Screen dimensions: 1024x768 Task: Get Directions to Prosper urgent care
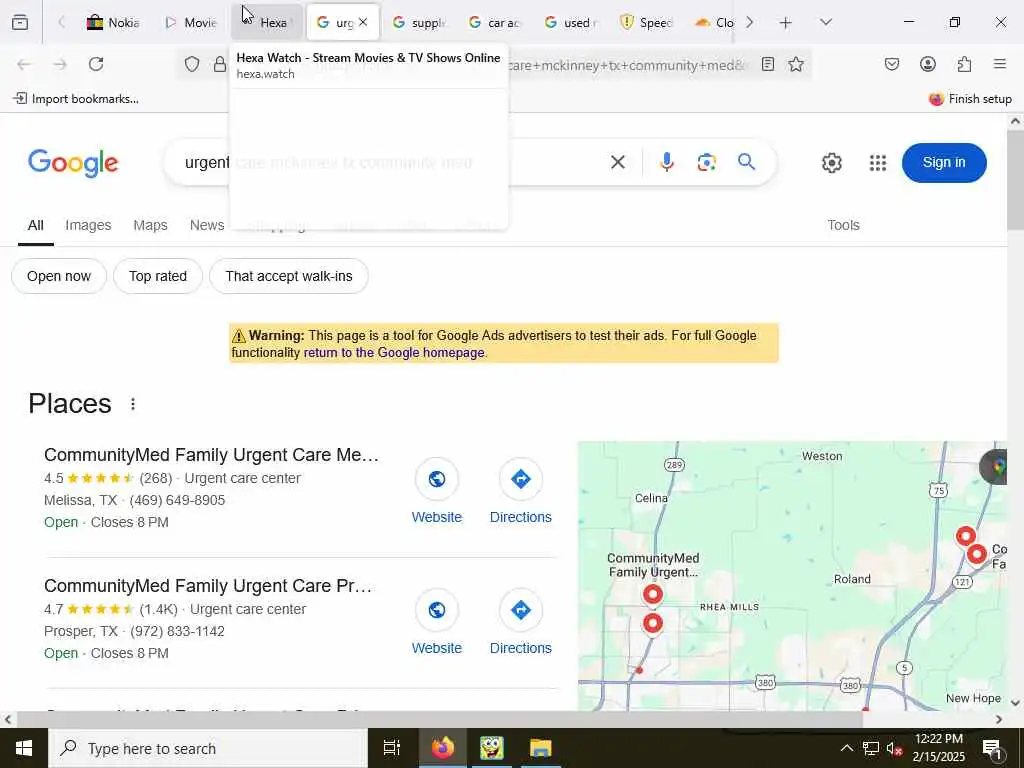coord(520,622)
